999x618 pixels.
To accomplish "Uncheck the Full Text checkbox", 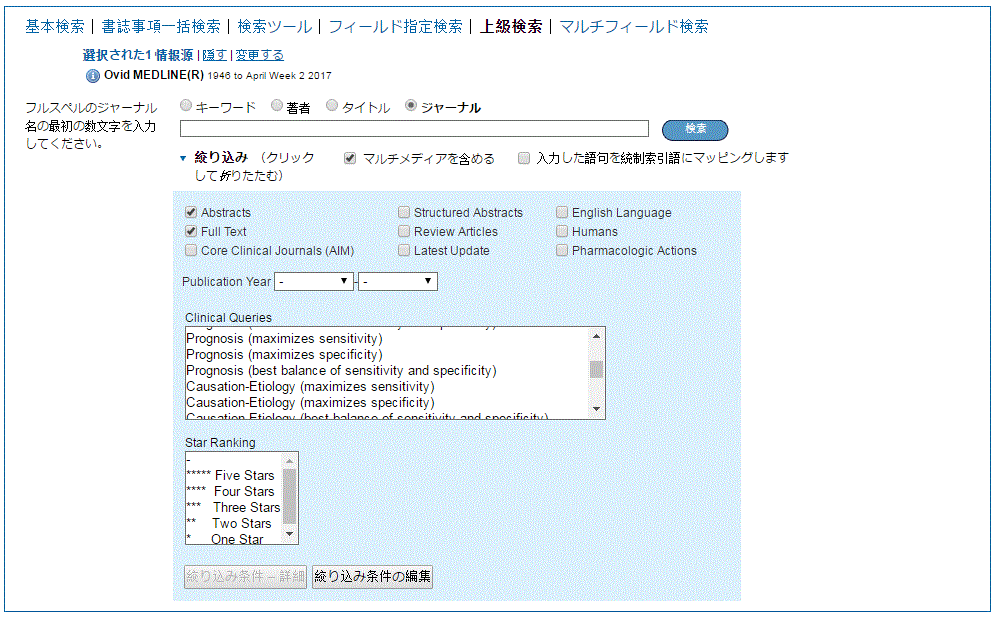I will pyautogui.click(x=190, y=231).
